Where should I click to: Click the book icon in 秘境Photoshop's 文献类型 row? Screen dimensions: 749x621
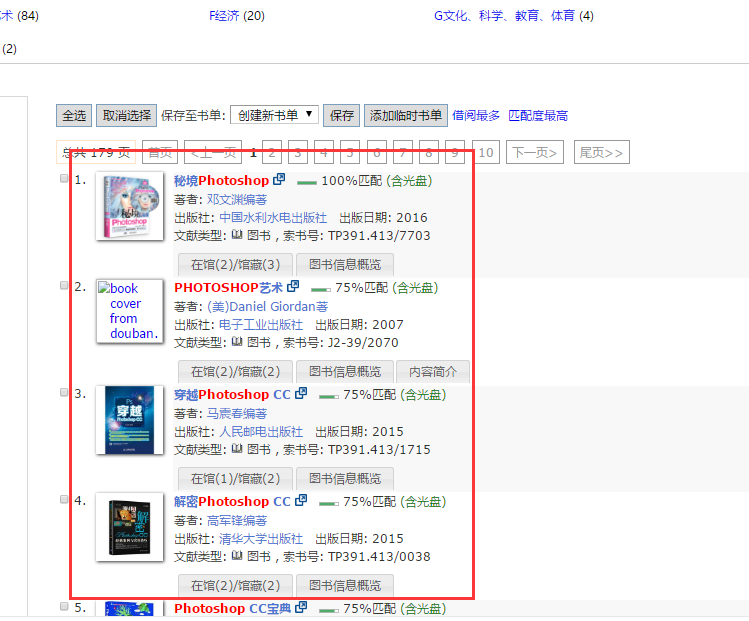coord(237,235)
